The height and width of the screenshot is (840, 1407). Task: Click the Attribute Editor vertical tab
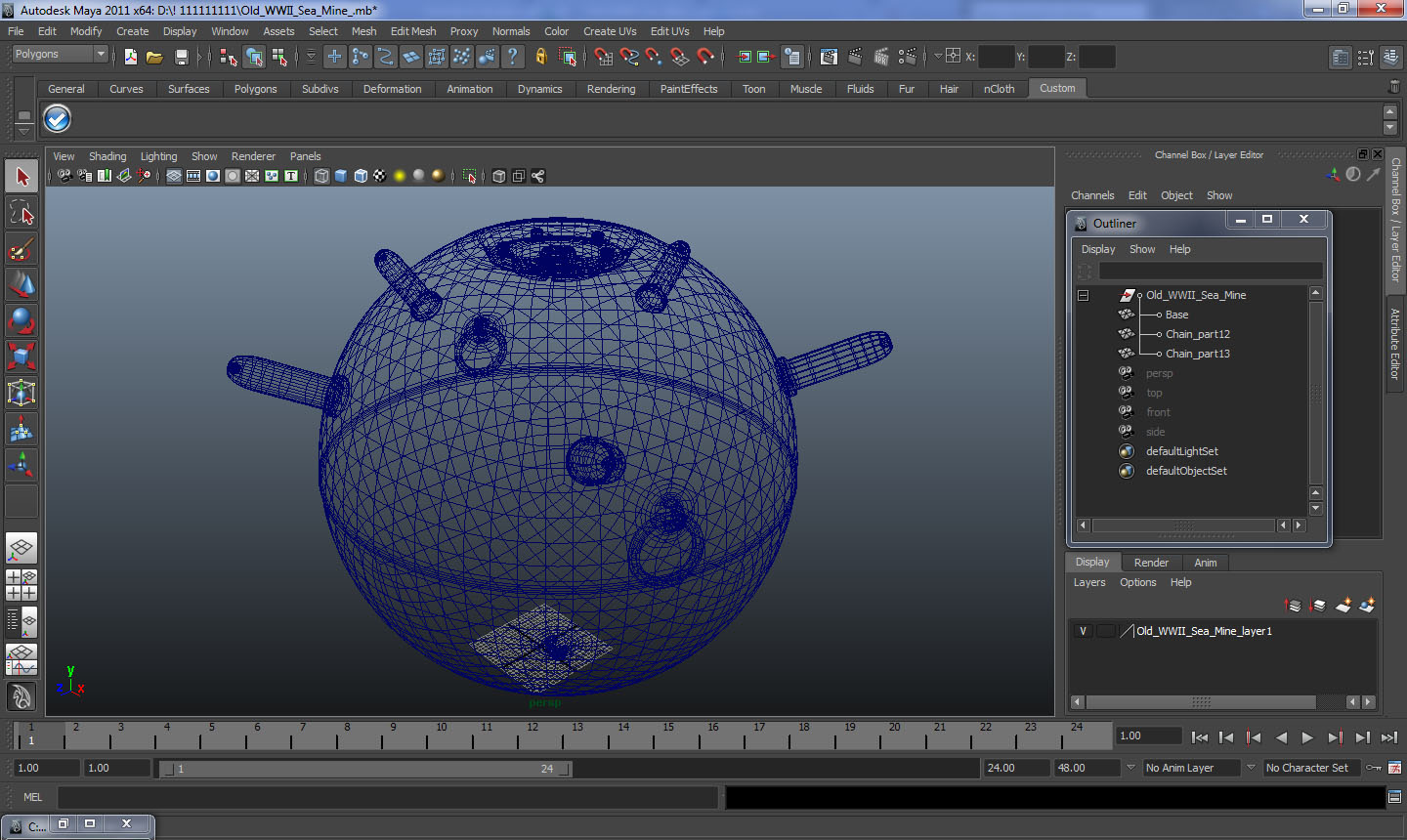[x=1395, y=344]
